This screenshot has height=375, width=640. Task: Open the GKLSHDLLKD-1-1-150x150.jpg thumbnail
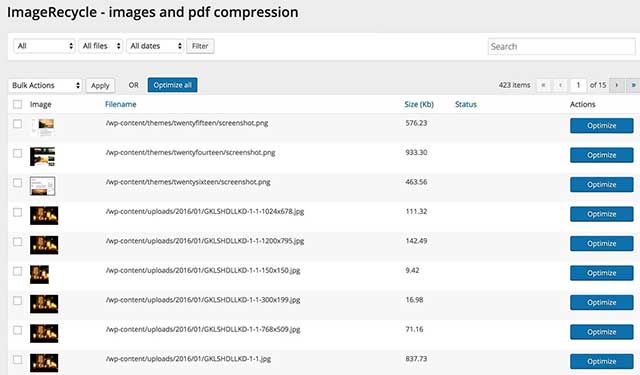(40, 275)
